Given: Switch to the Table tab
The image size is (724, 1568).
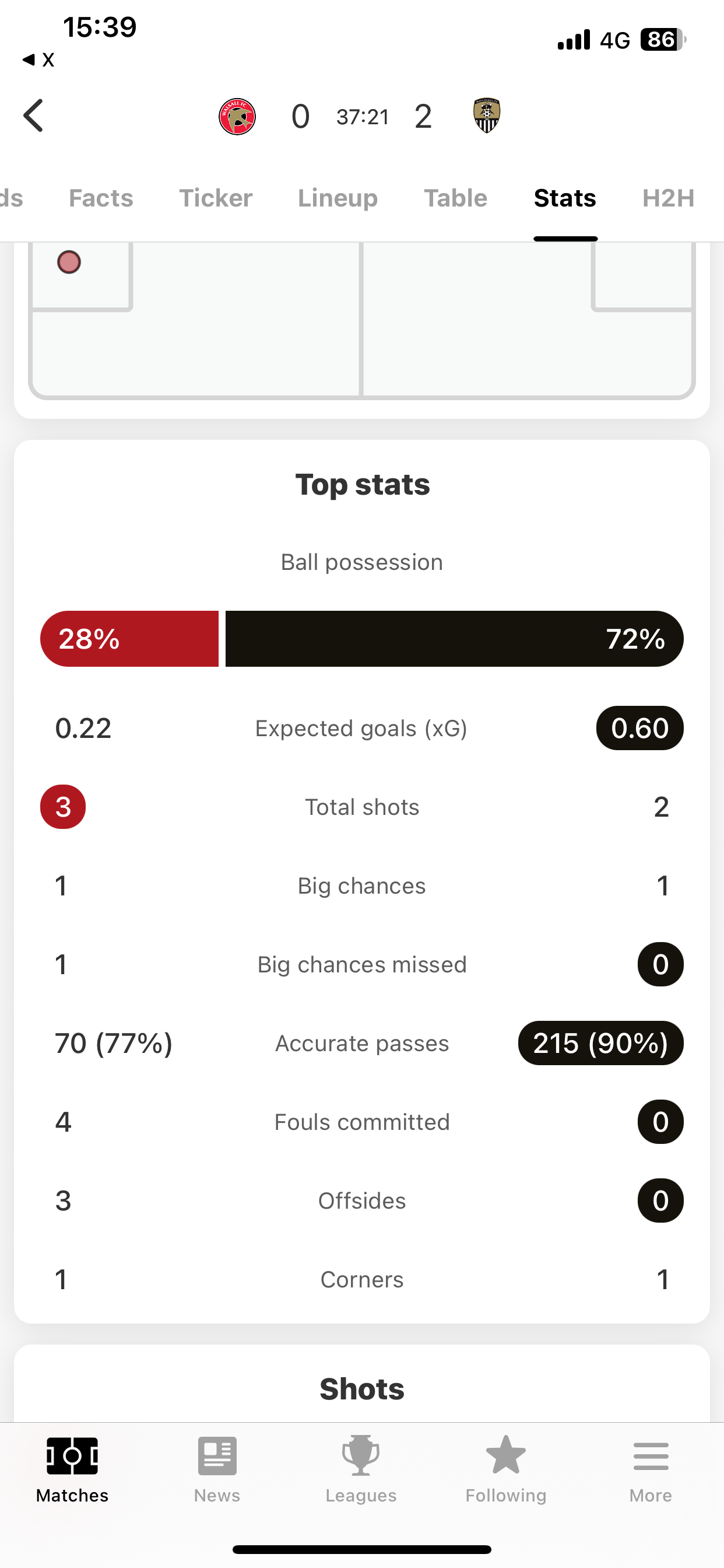Looking at the screenshot, I should tap(456, 198).
